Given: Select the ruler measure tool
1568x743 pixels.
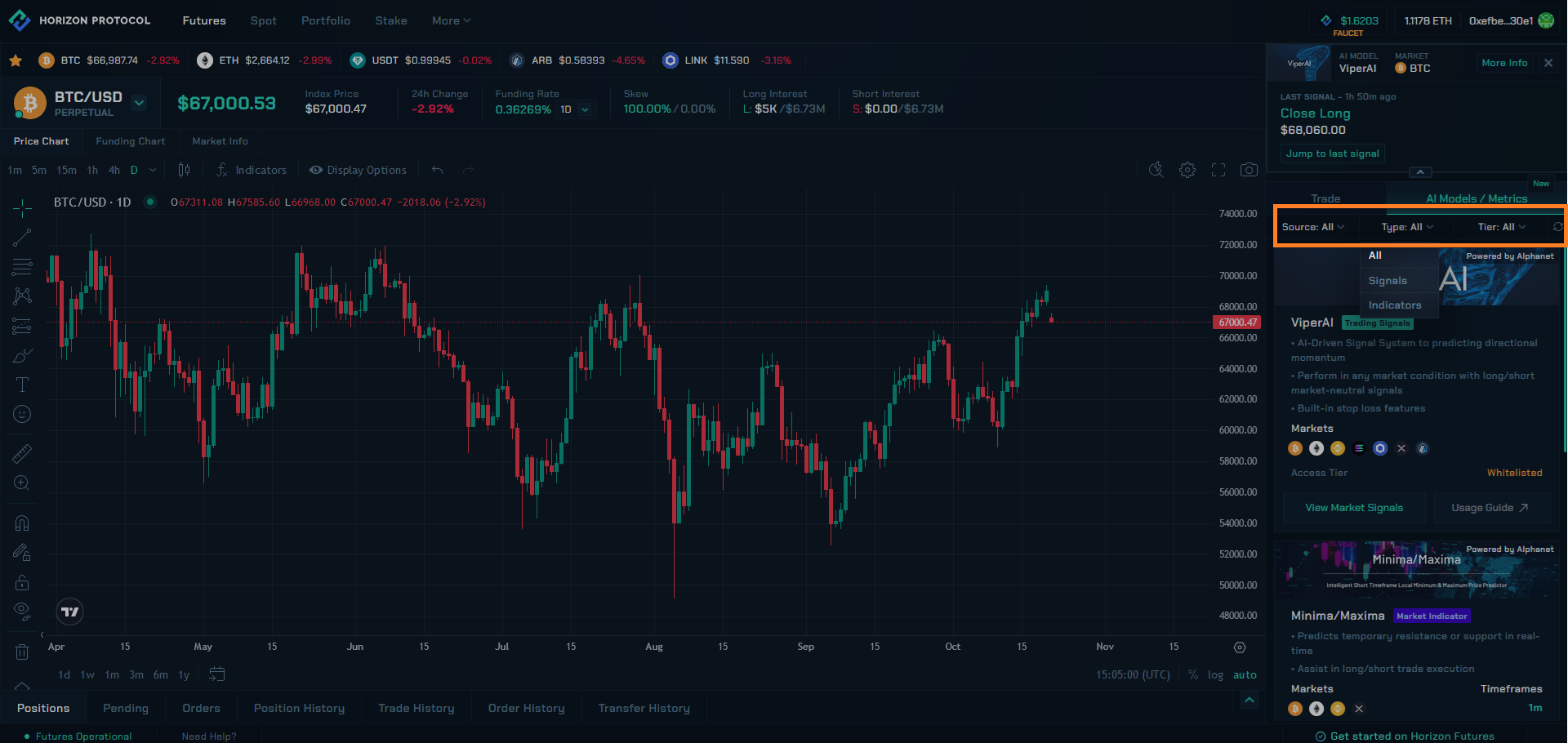Looking at the screenshot, I should [x=22, y=453].
